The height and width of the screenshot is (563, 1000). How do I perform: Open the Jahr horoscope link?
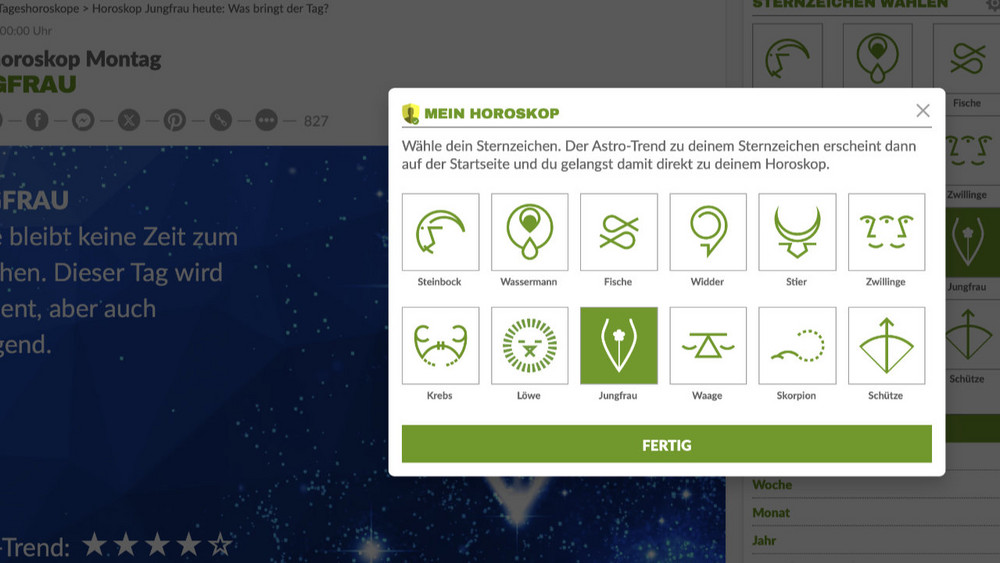pos(764,541)
